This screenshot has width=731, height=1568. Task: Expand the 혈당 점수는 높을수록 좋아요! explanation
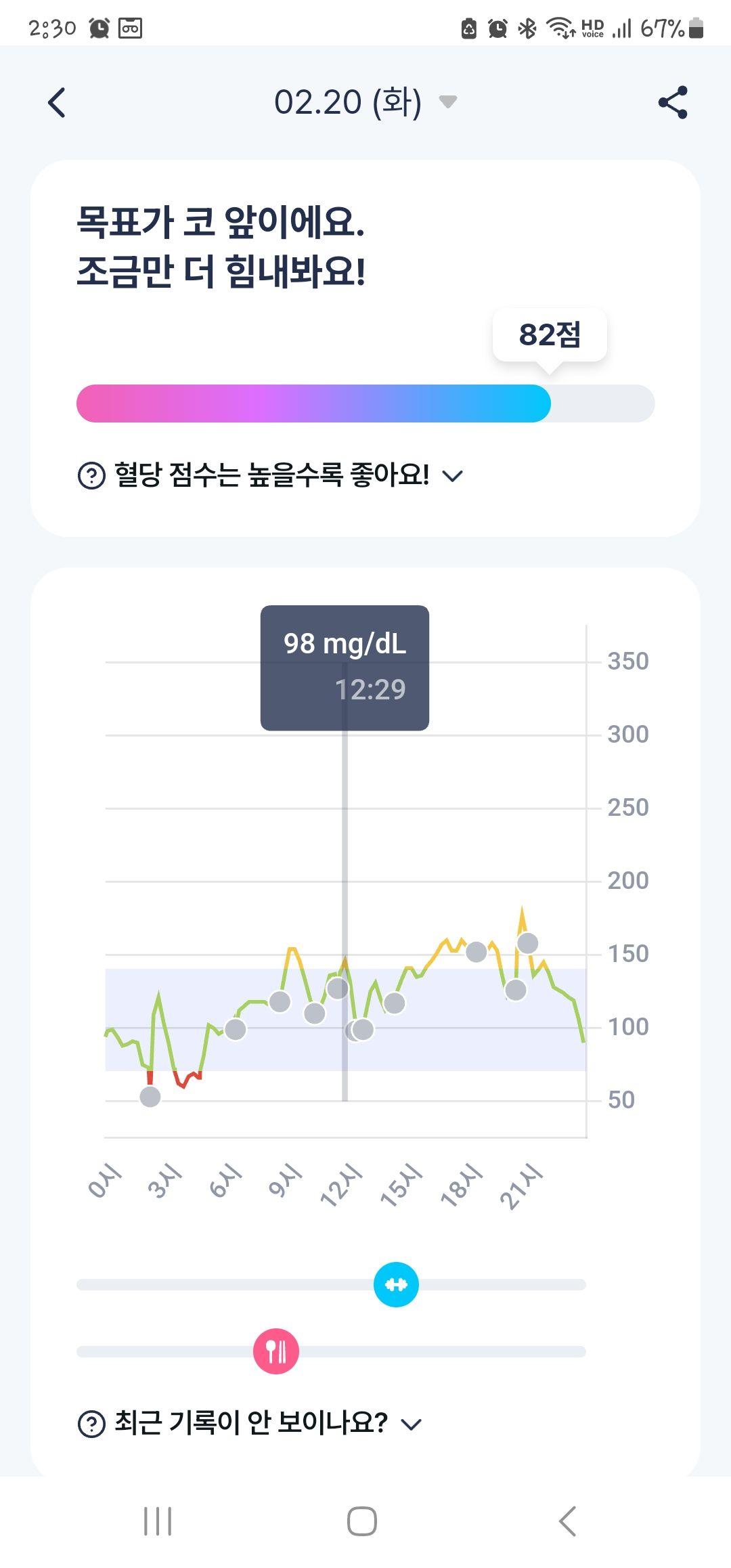pyautogui.click(x=271, y=475)
